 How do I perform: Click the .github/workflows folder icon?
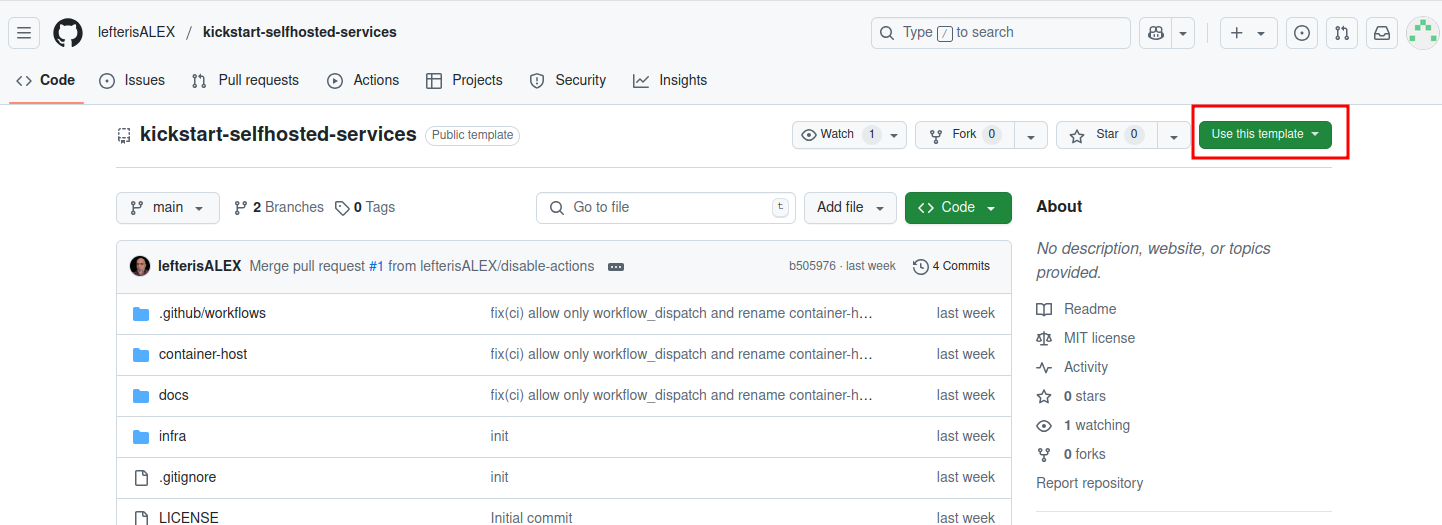141,314
